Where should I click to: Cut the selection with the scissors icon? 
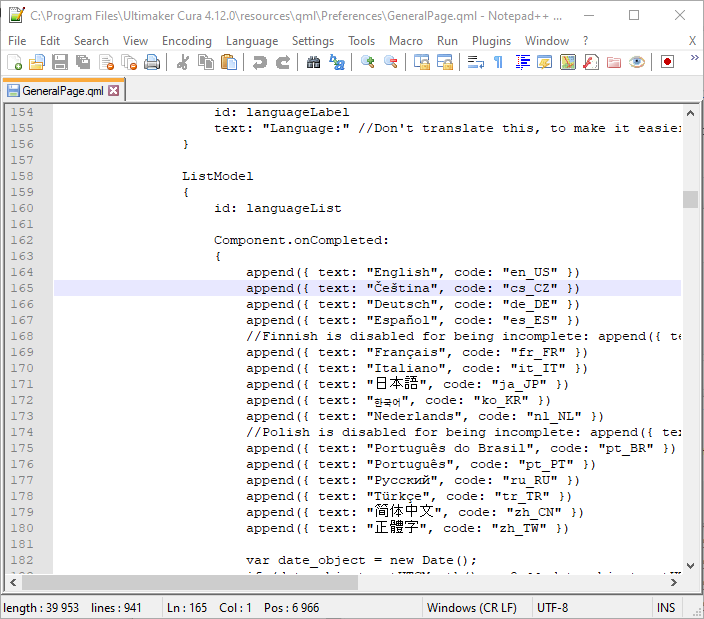click(x=183, y=62)
